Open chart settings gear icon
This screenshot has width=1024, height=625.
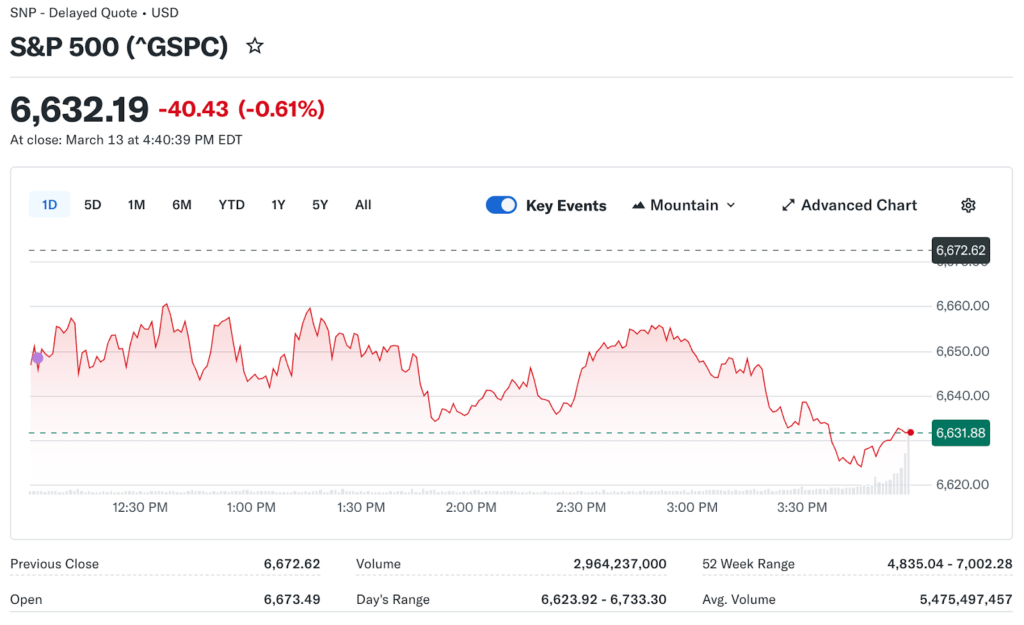click(967, 205)
